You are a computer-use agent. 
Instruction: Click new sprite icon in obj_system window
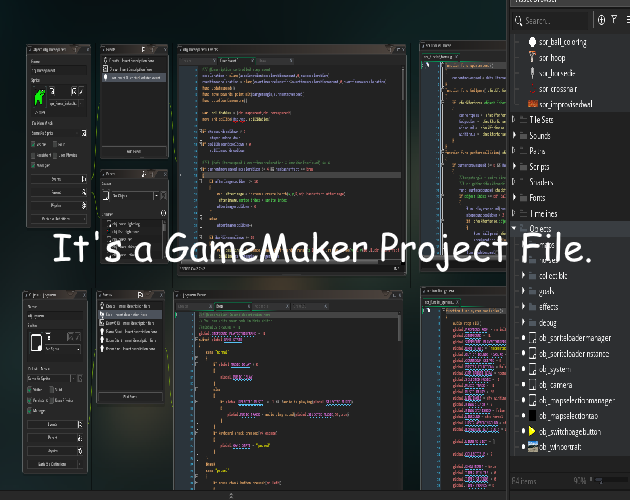49,336
